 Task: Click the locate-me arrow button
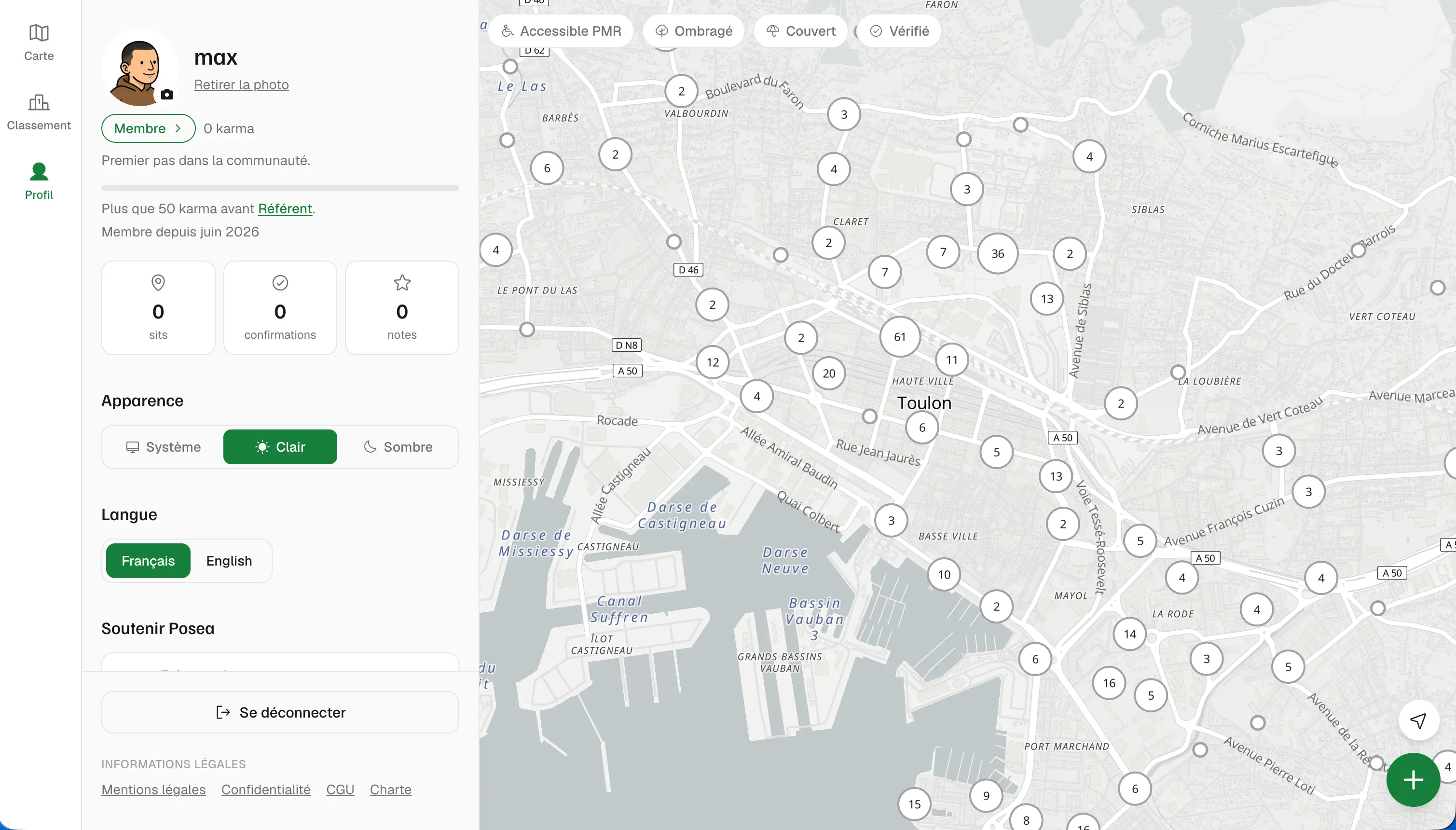1418,720
